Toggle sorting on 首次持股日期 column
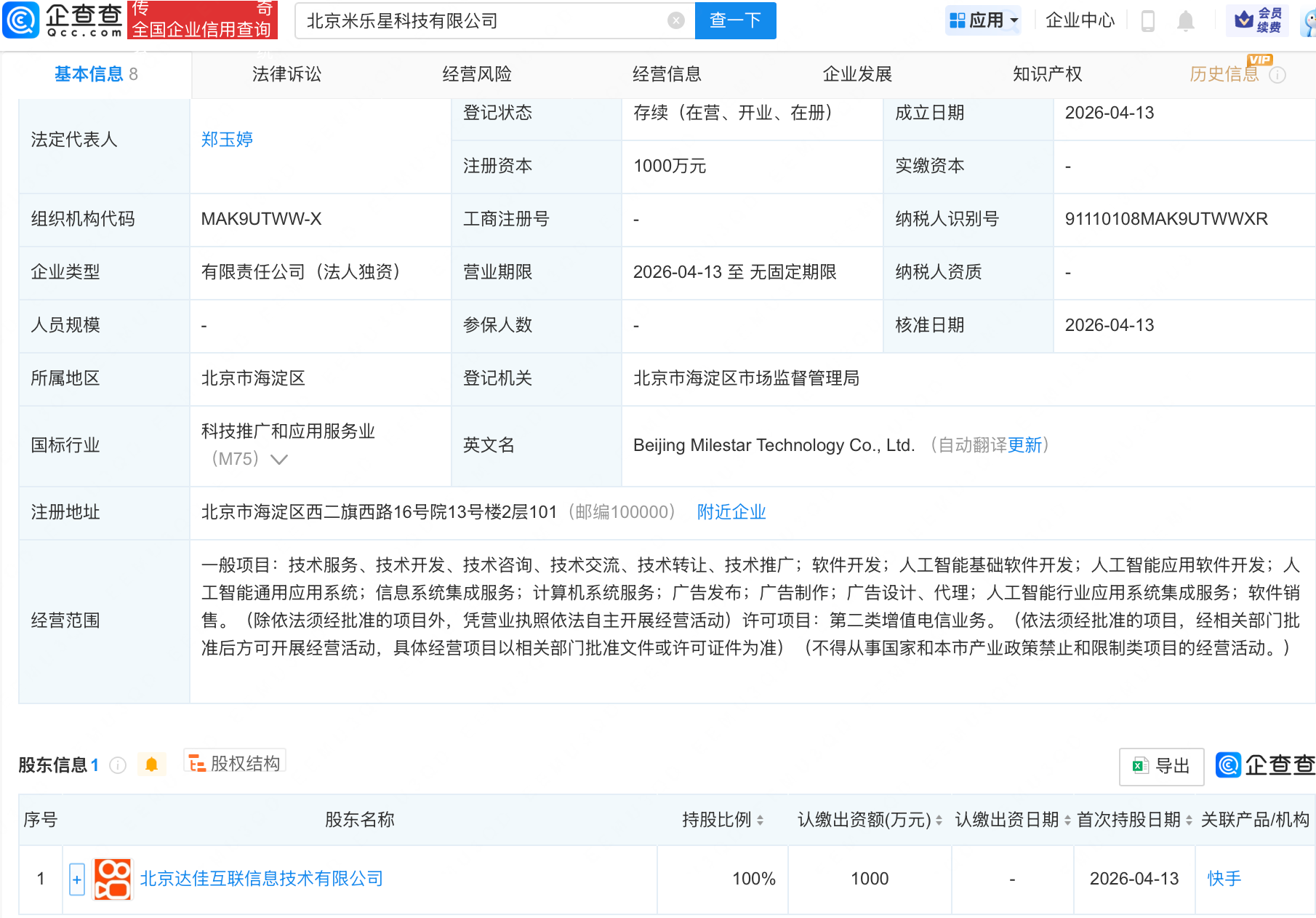 coord(1187,820)
